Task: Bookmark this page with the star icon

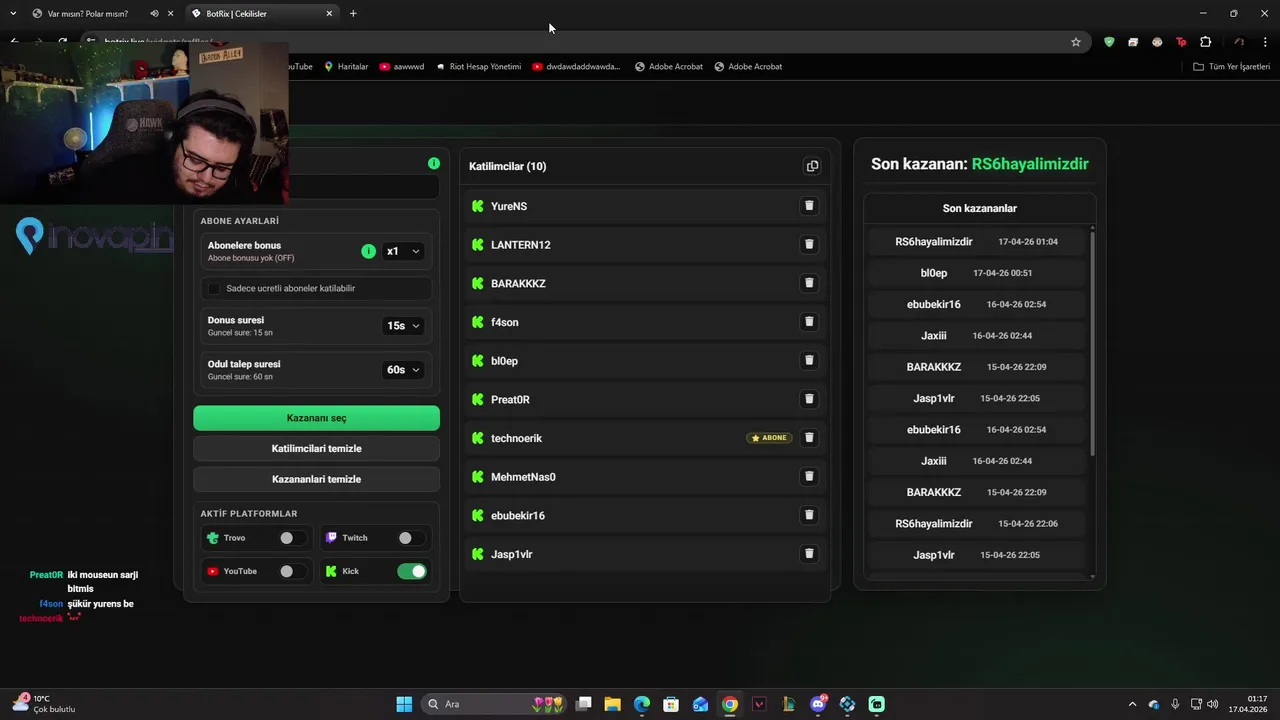Action: click(1076, 42)
